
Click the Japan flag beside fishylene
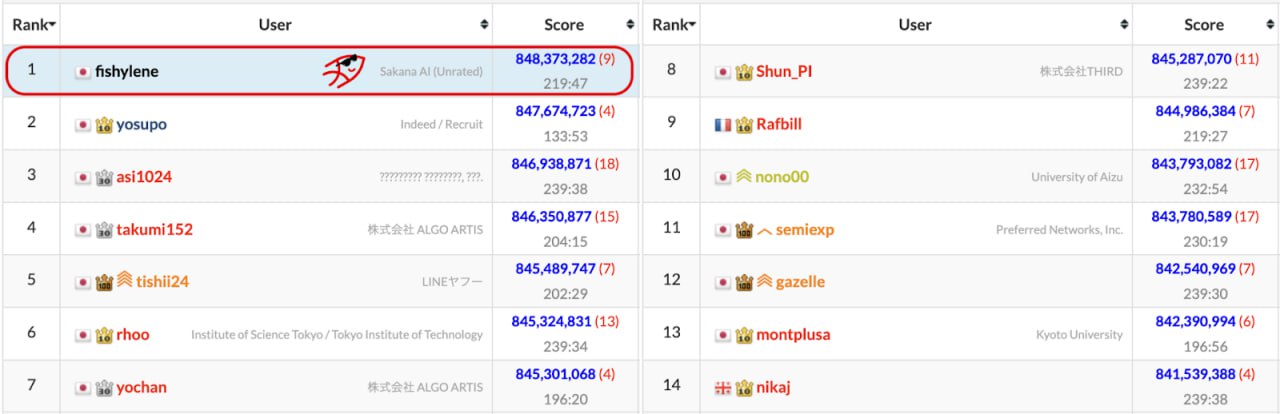click(x=83, y=72)
